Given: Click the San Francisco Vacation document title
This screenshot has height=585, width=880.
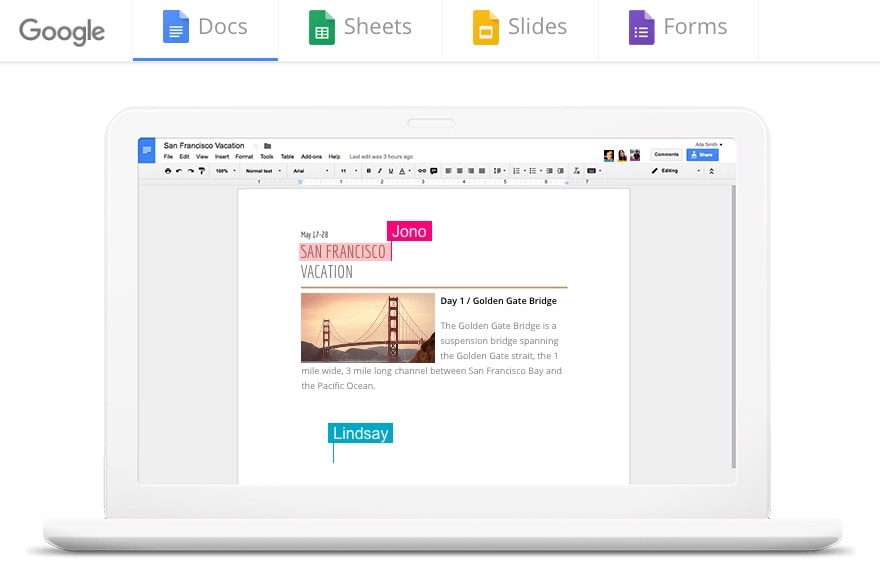Looking at the screenshot, I should pos(204,145).
